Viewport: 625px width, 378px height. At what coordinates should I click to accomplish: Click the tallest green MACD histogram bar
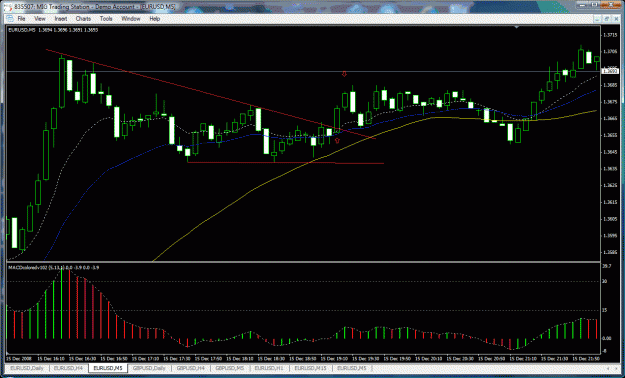pyautogui.click(x=61, y=304)
